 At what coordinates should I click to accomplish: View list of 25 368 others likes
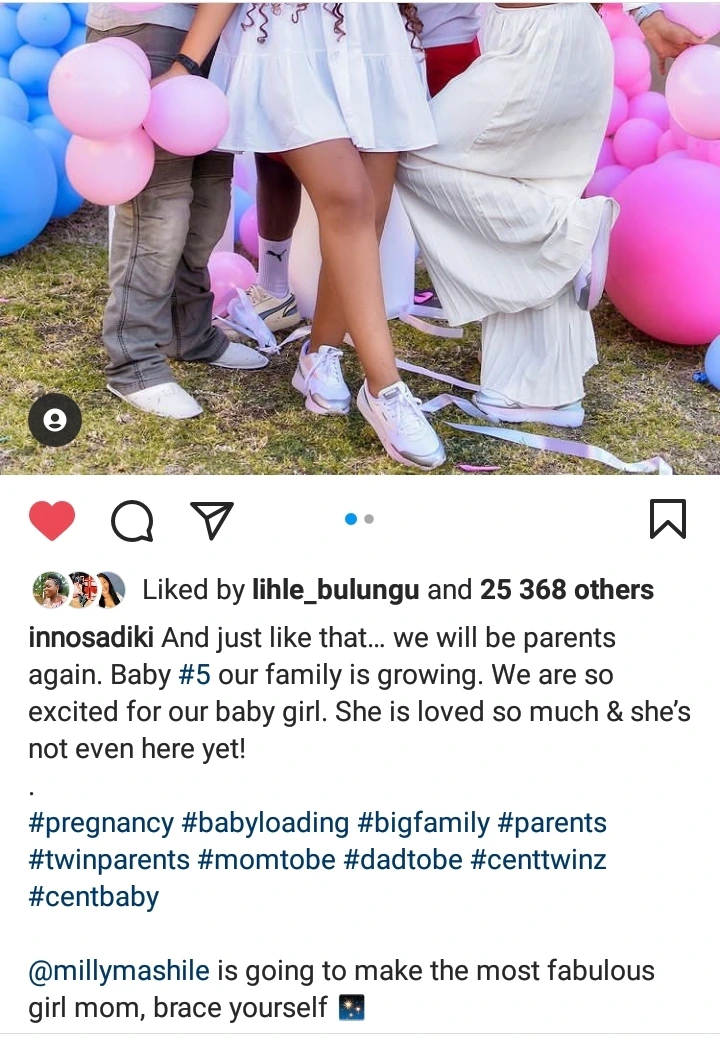tap(566, 590)
